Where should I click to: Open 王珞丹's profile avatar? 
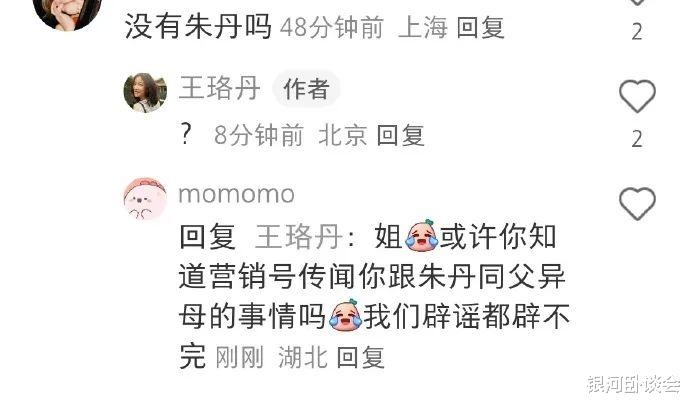pyautogui.click(x=145, y=92)
